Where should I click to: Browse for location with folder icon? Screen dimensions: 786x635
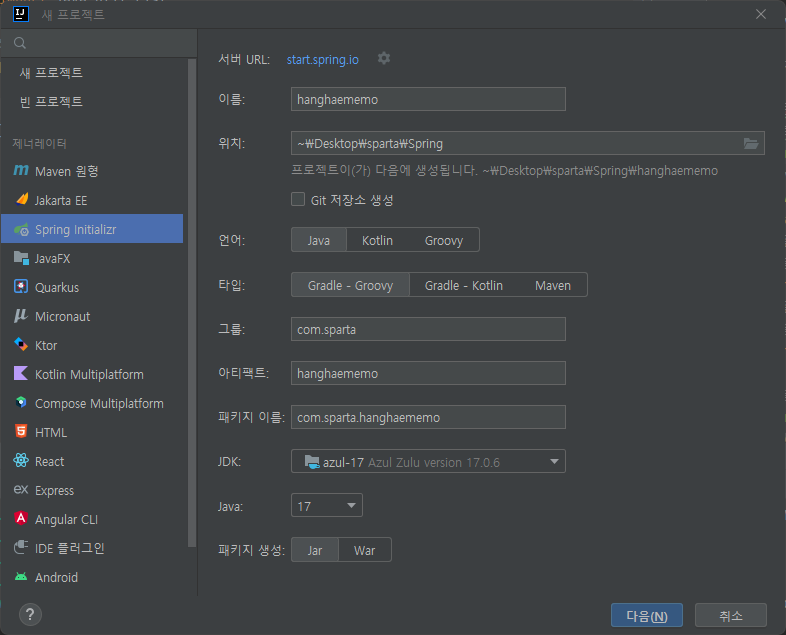[x=750, y=144]
